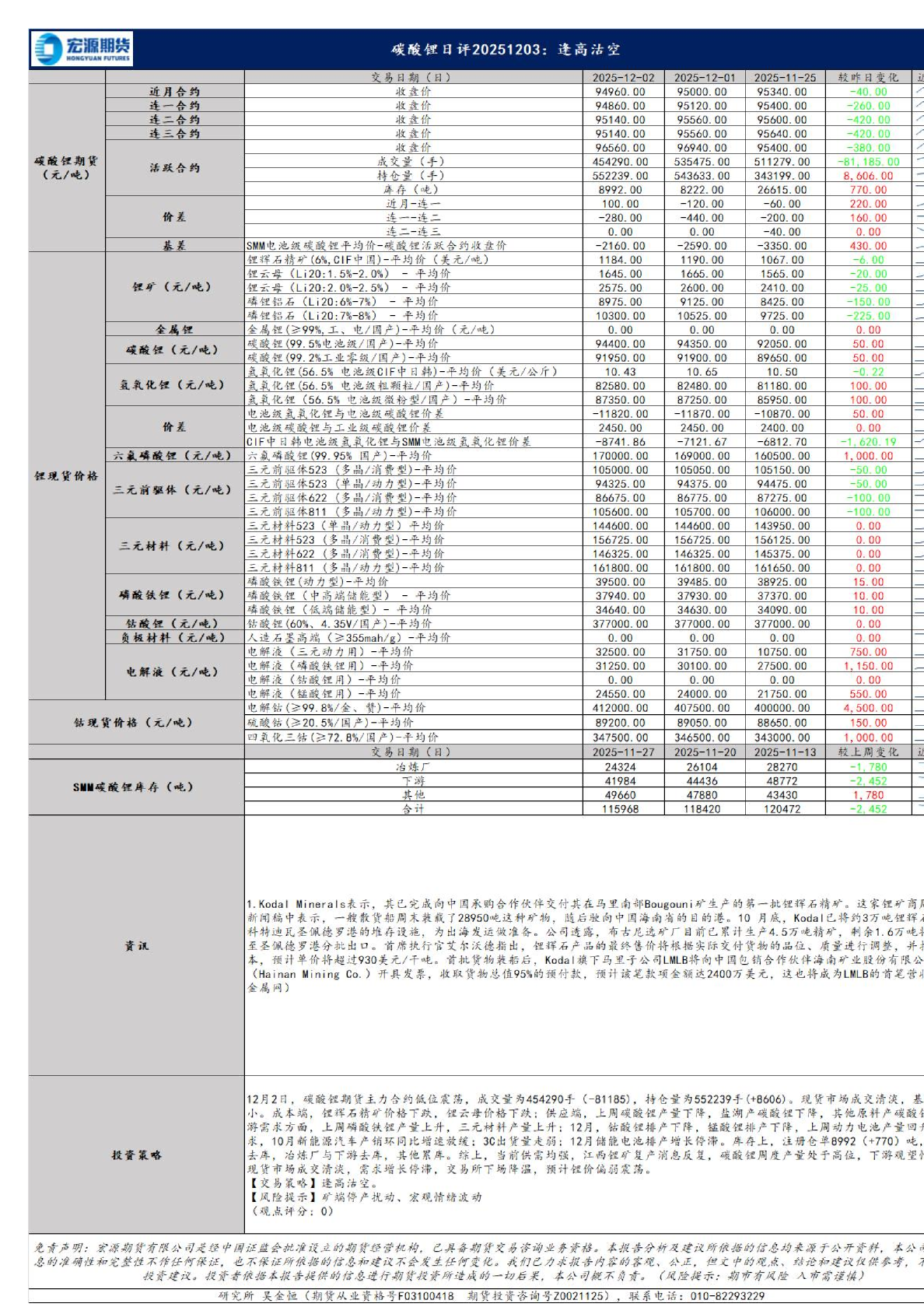Click the Hongyuan Futures logo
The height and width of the screenshot is (1307, 924).
pos(82,49)
